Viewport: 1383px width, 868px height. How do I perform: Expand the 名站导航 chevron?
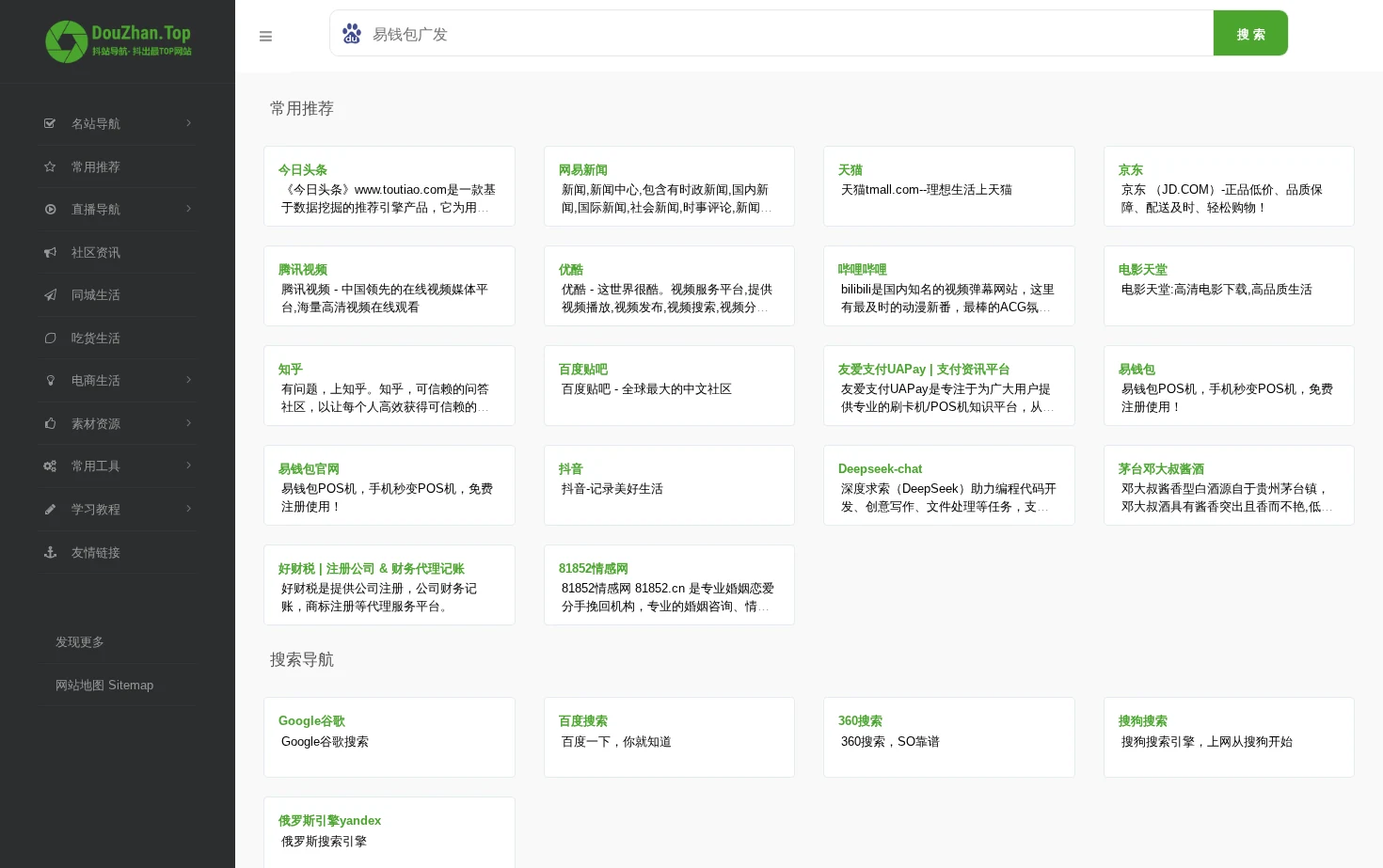[x=188, y=123]
